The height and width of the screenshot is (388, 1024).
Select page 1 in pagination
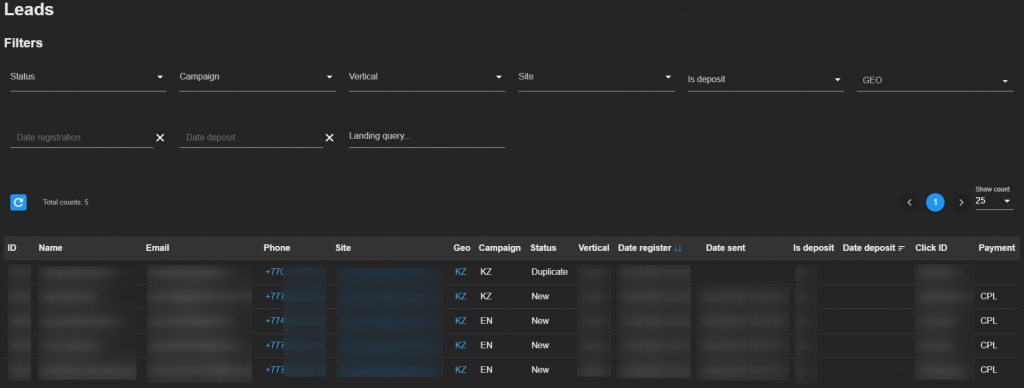(935, 202)
